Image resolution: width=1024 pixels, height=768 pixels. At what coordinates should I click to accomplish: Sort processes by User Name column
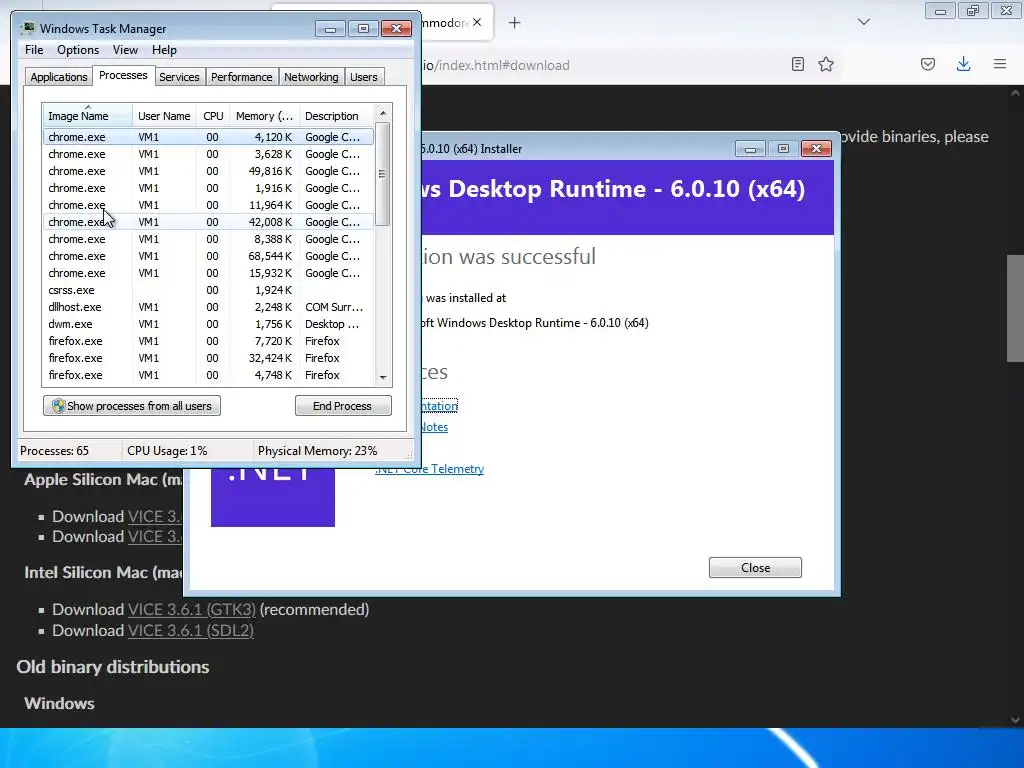click(x=164, y=116)
